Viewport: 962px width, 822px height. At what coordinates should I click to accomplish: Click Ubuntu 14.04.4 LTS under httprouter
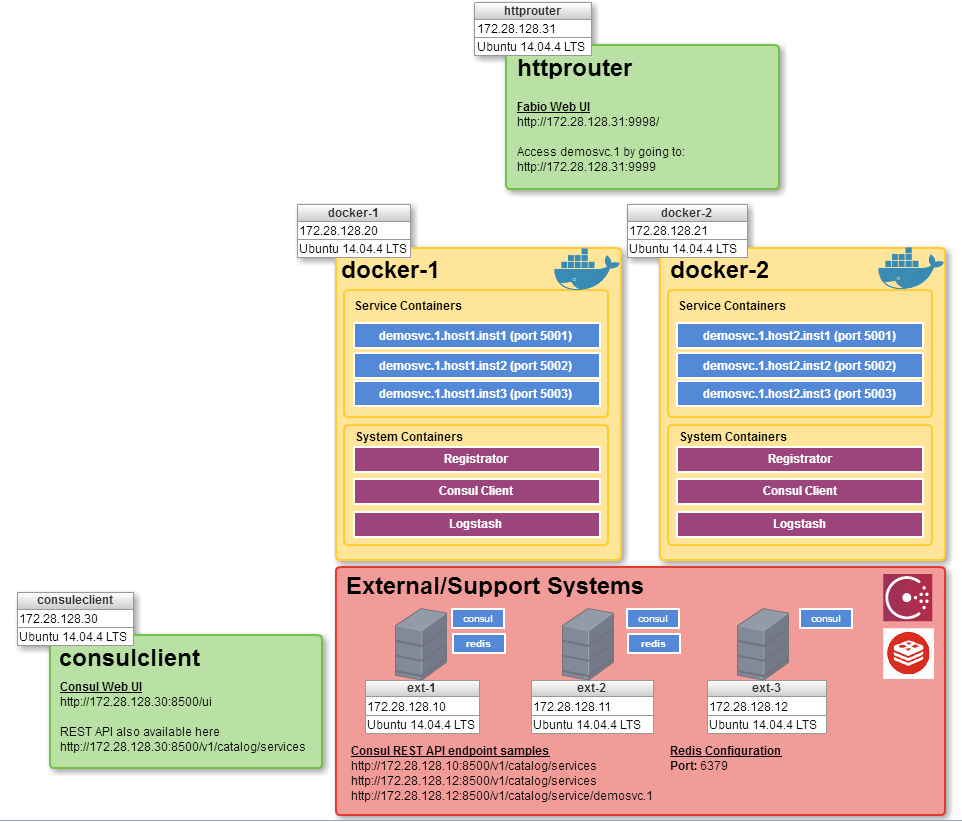[531, 47]
